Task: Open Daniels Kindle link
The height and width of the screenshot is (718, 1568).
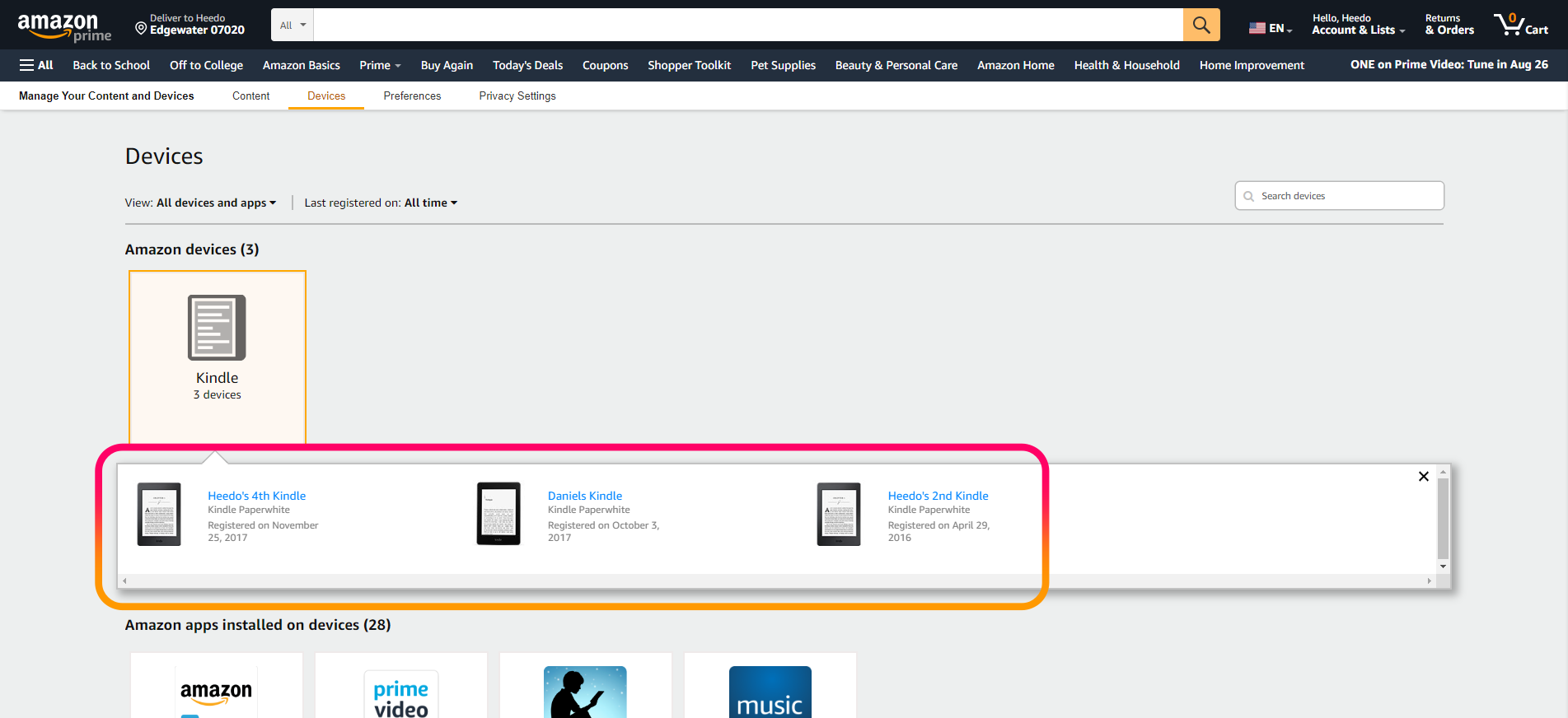Action: pos(585,496)
